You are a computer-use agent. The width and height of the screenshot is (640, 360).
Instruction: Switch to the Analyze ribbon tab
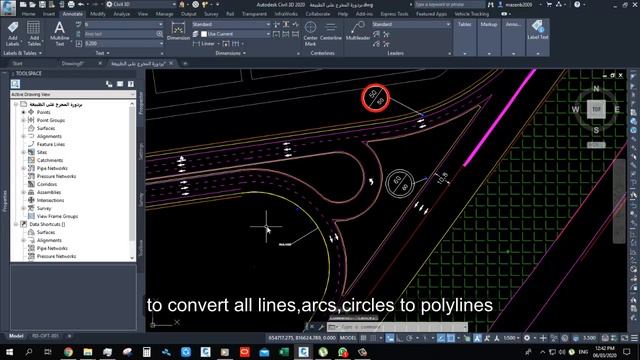pos(122,14)
